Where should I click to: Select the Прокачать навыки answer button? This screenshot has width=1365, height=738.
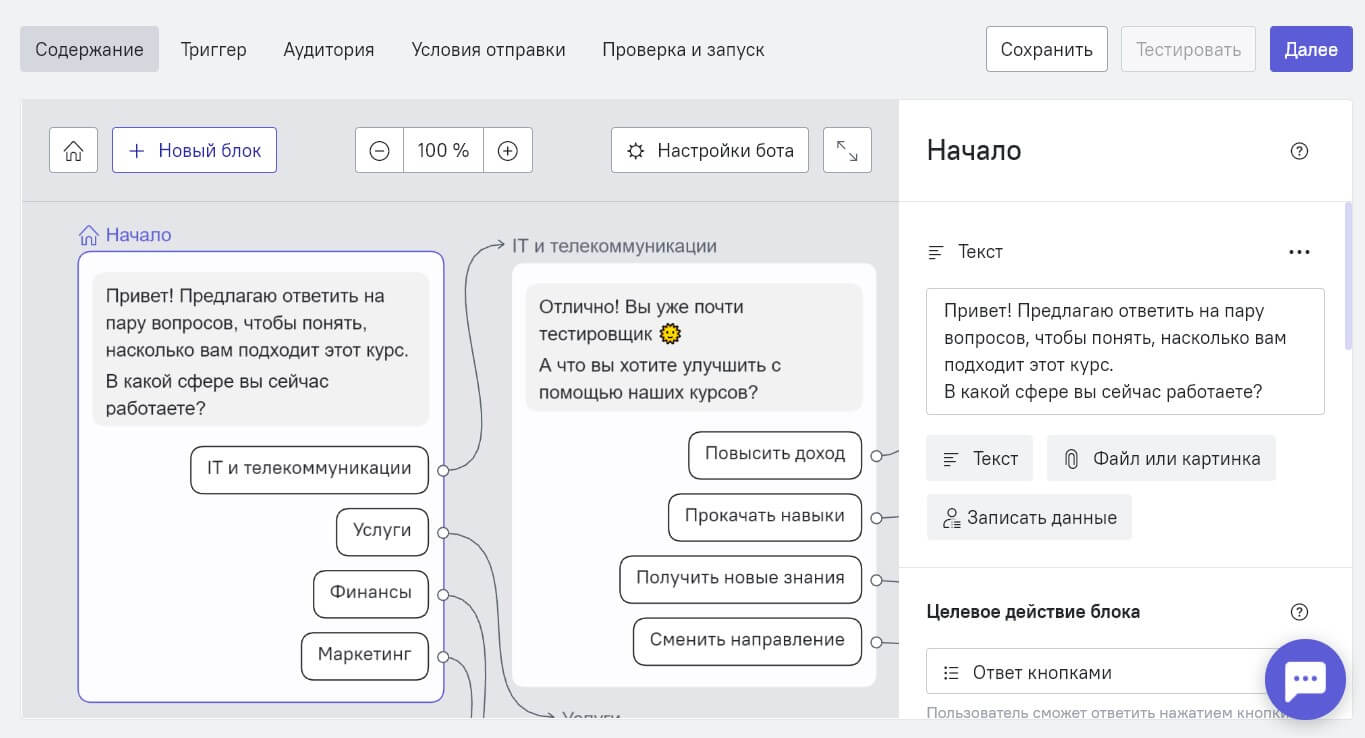click(x=765, y=517)
